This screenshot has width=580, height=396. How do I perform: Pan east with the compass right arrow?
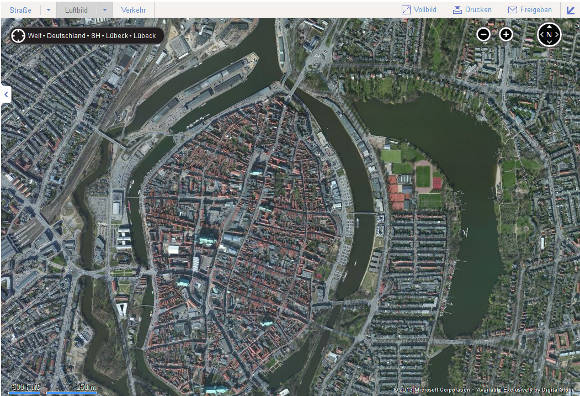point(557,35)
